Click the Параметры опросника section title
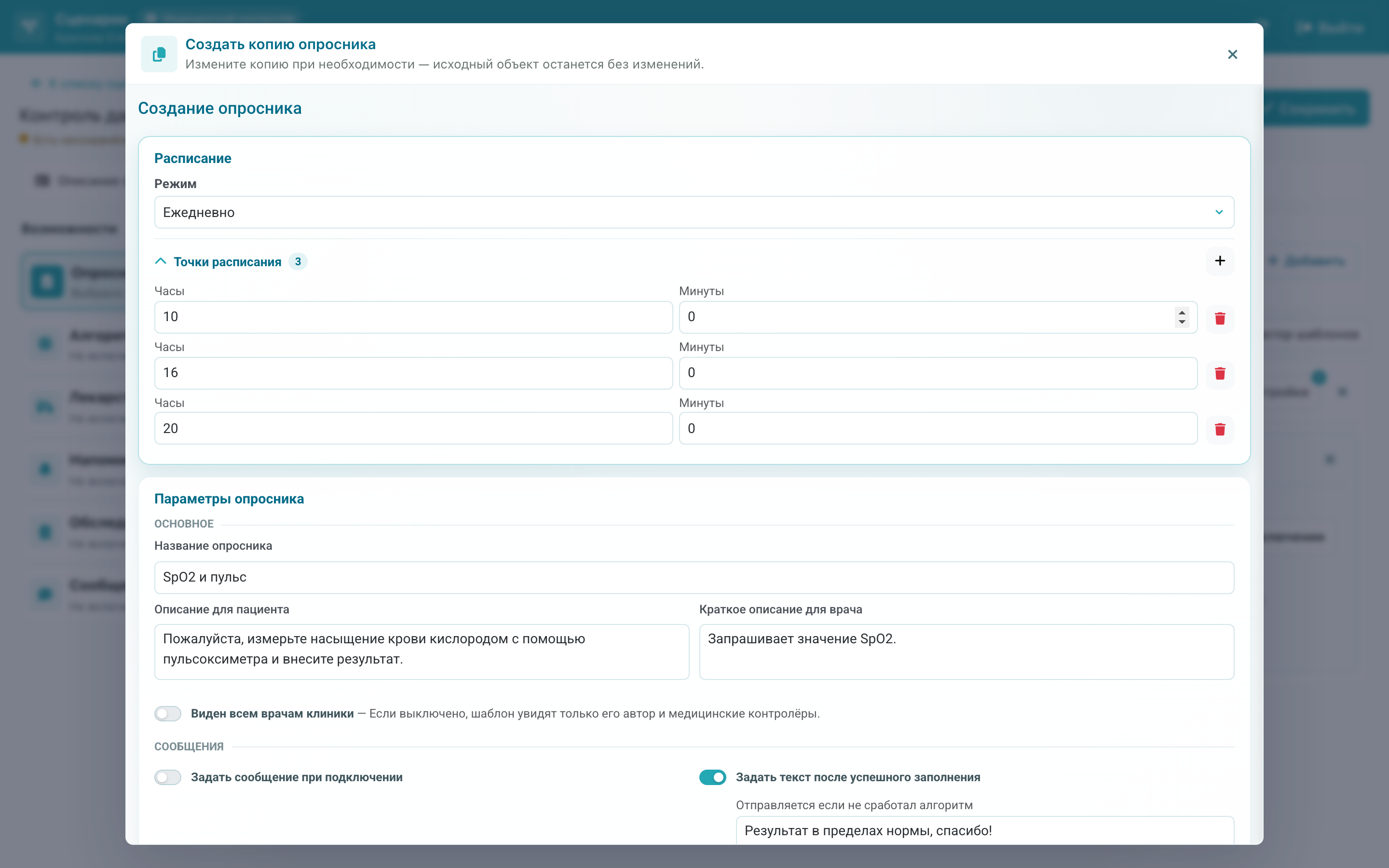The height and width of the screenshot is (868, 1389). tap(229, 499)
